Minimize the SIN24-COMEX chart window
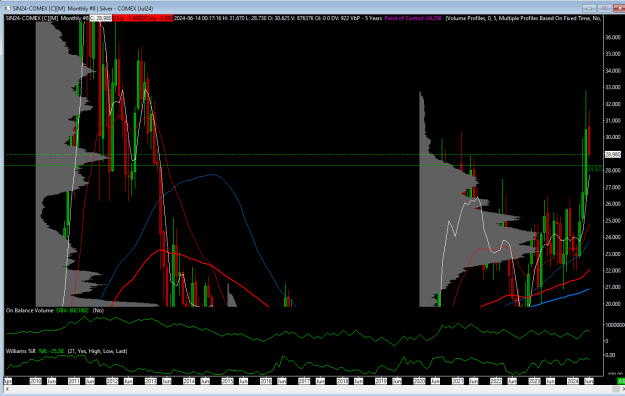This screenshot has width=625, height=396. pyautogui.click(x=589, y=8)
